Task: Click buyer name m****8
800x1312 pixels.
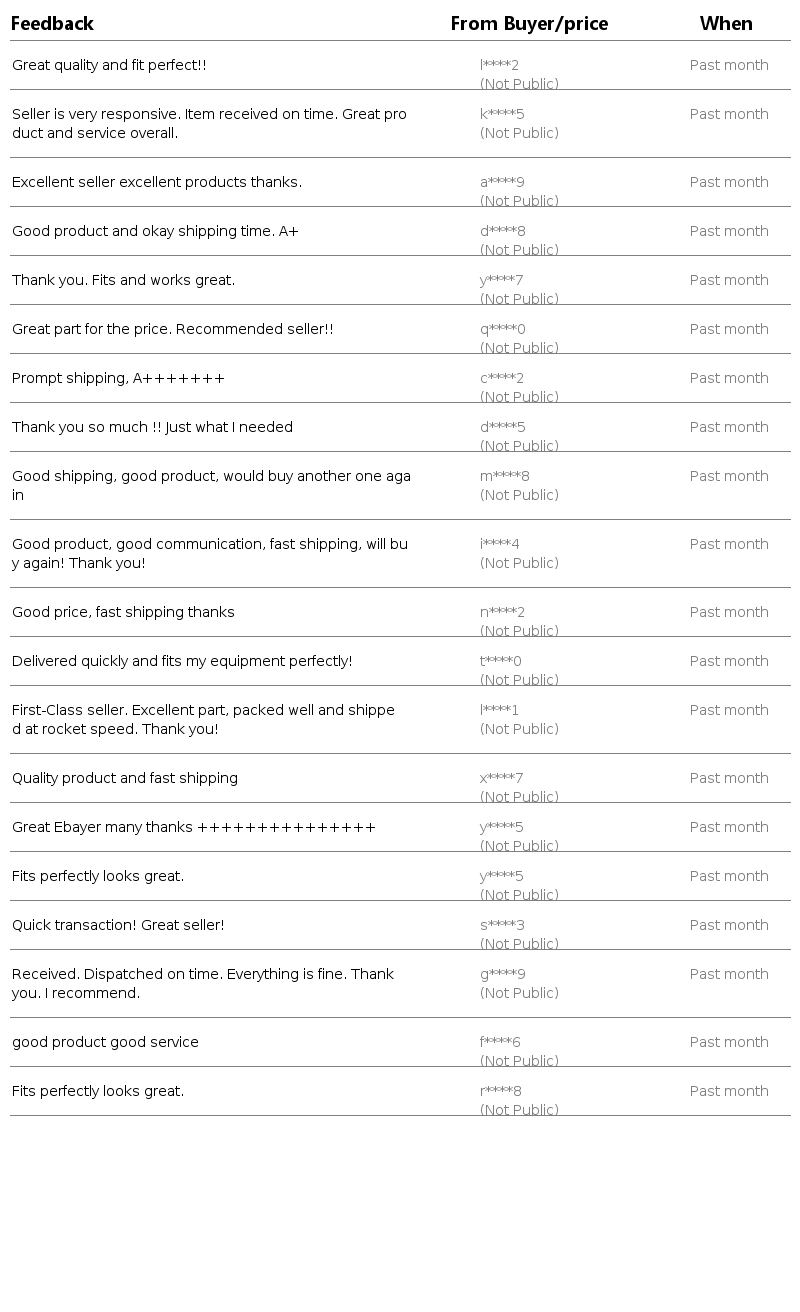Action: click(505, 476)
